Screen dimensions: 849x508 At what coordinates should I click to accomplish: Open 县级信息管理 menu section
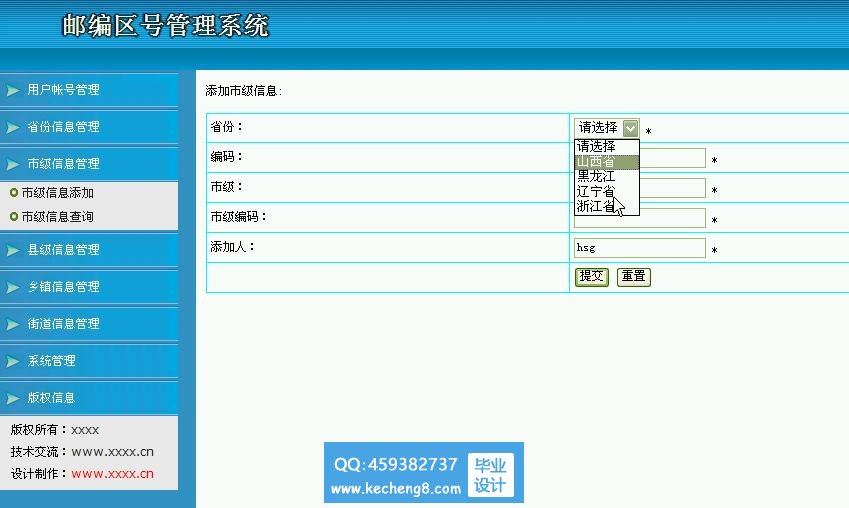point(89,250)
